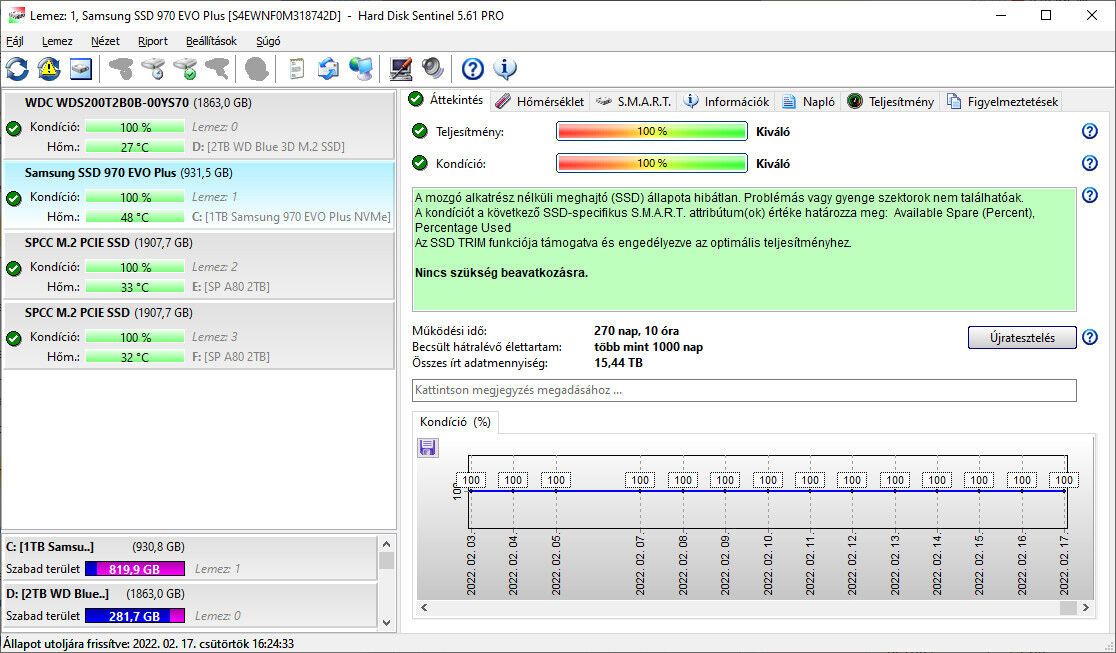1116x653 pixels.
Task: Click the envelope with refresh arrows icon
Action: pyautogui.click(x=328, y=69)
